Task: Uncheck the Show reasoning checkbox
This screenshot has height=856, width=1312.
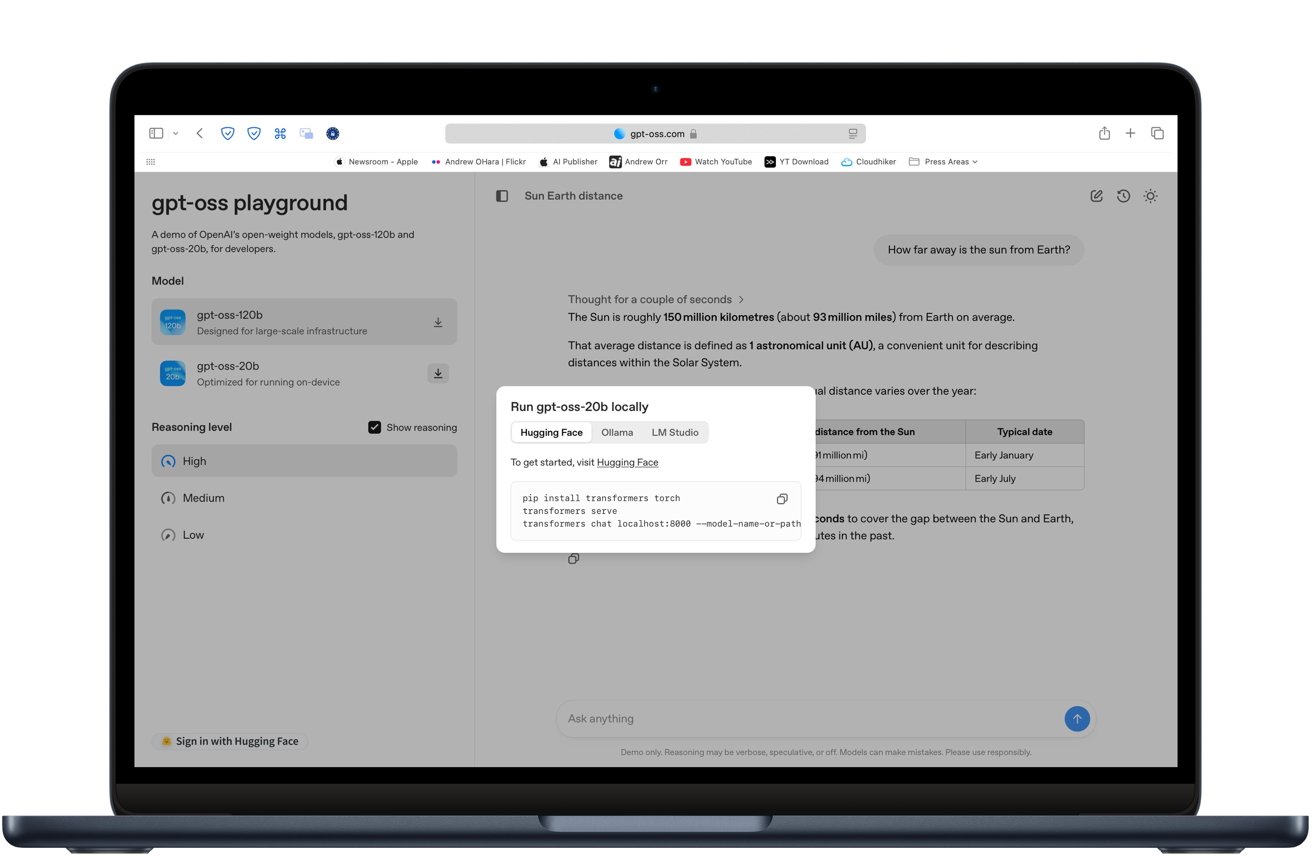Action: tap(375, 427)
